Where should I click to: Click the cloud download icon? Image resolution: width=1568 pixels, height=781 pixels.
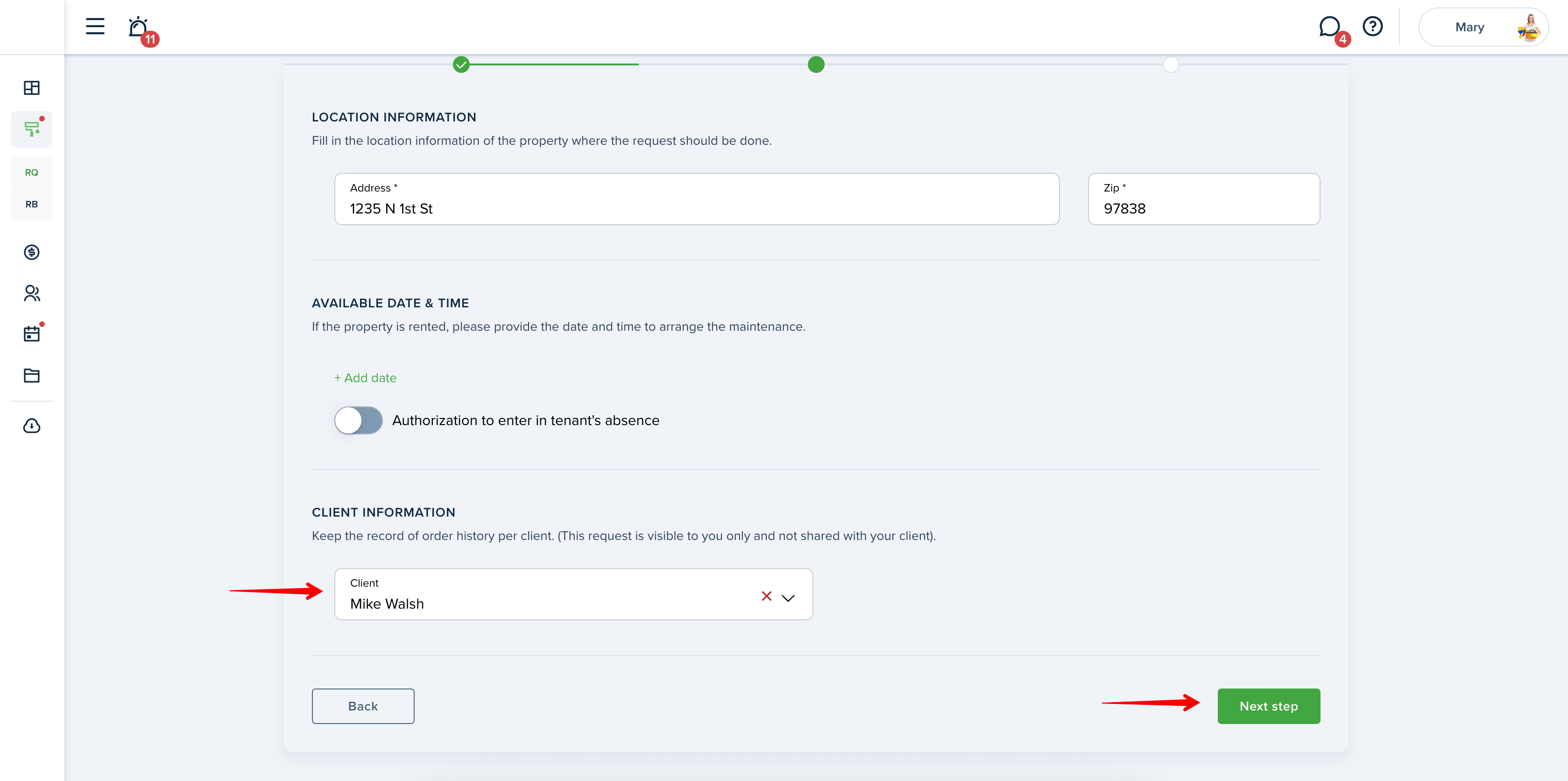pos(32,426)
